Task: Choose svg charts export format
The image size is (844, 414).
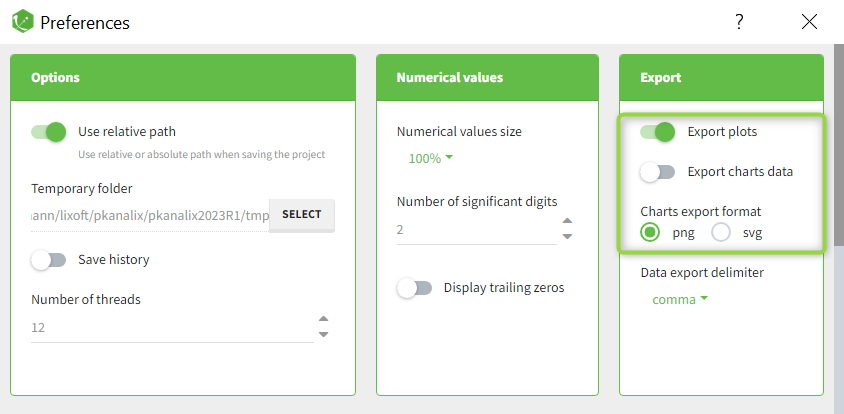Action: coord(721,233)
